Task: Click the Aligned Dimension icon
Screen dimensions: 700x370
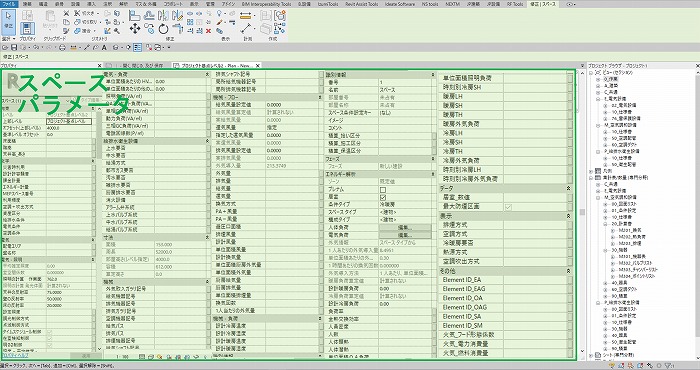Action: pos(245,16)
